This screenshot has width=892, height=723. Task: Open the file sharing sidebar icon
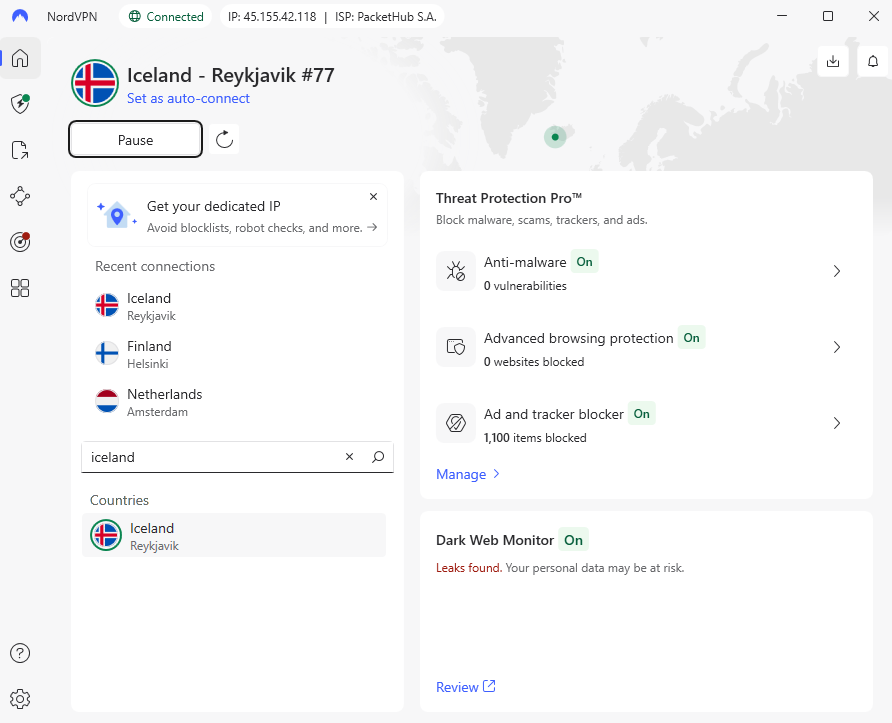coord(20,150)
